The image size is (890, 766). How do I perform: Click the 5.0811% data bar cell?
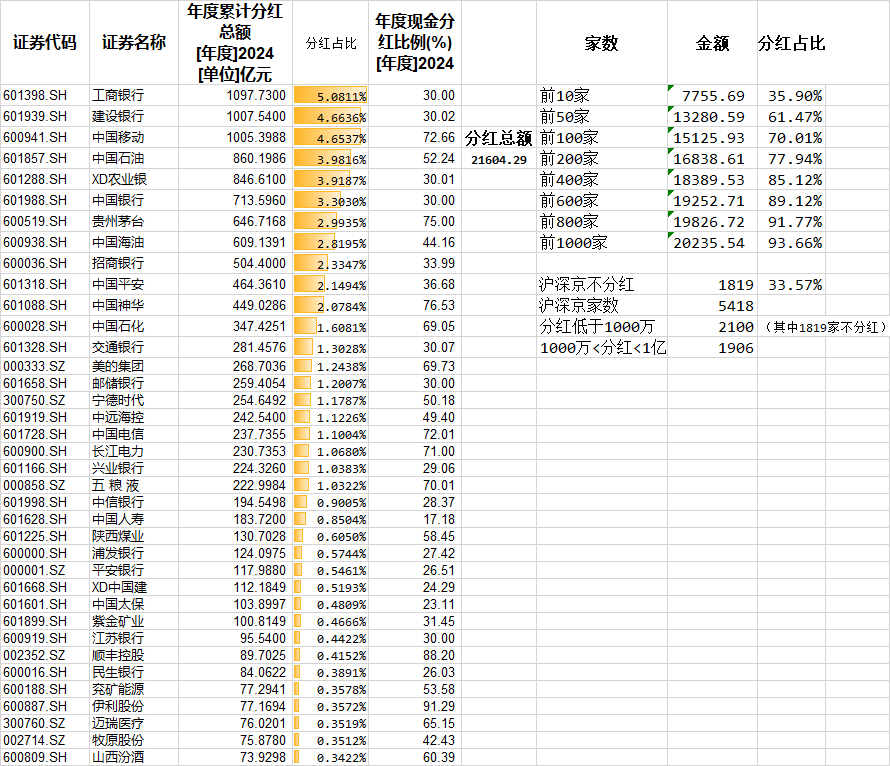[x=332, y=96]
